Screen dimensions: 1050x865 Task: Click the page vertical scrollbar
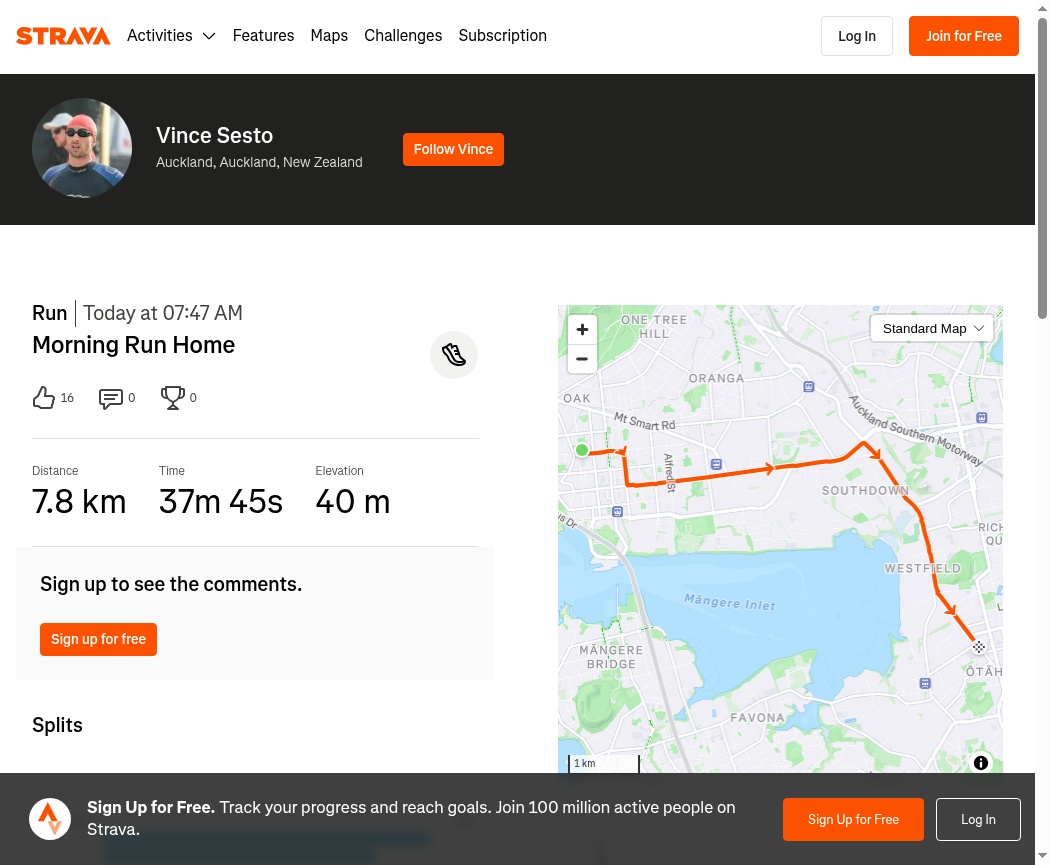click(x=1042, y=167)
